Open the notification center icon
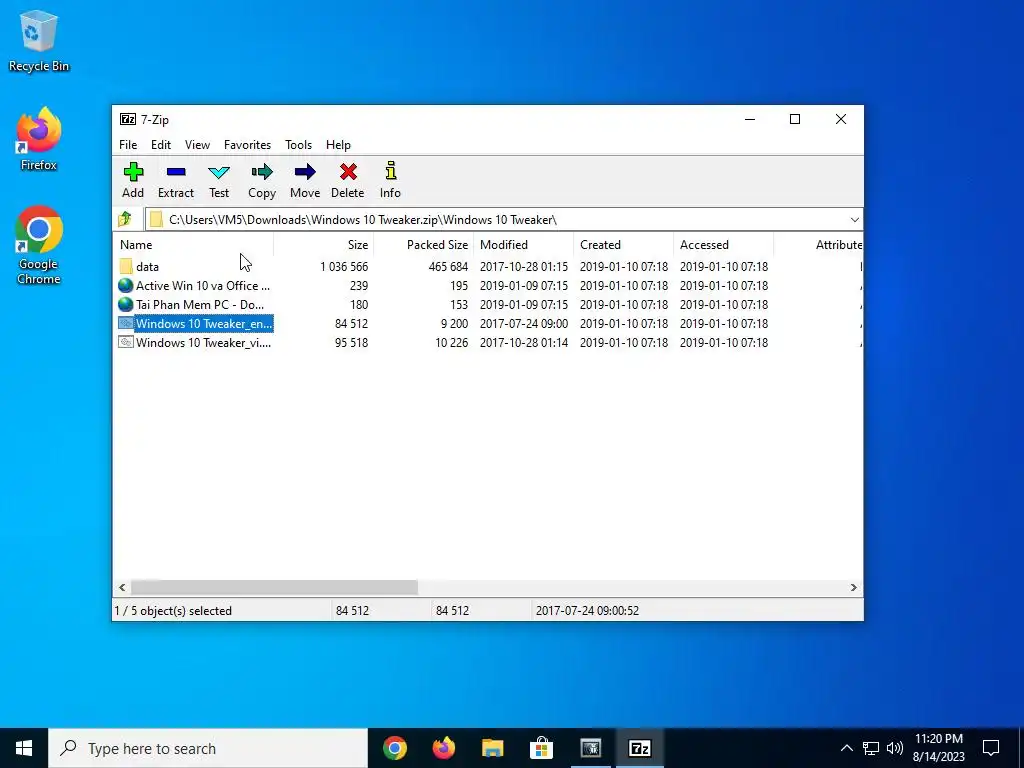Viewport: 1024px width, 768px height. click(991, 748)
